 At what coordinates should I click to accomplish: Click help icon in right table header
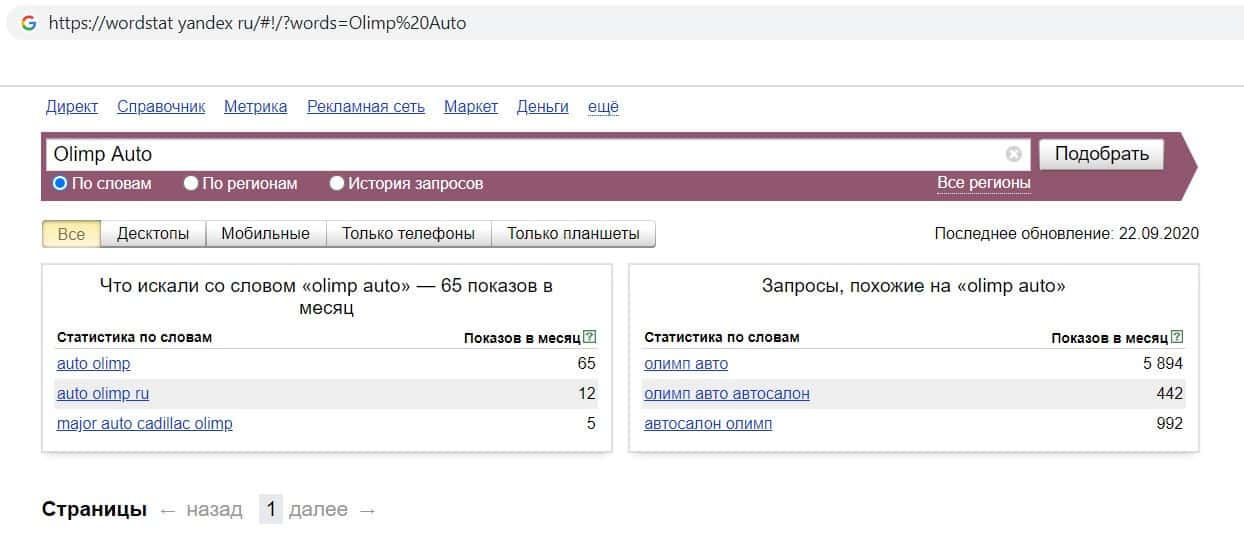tap(1177, 337)
